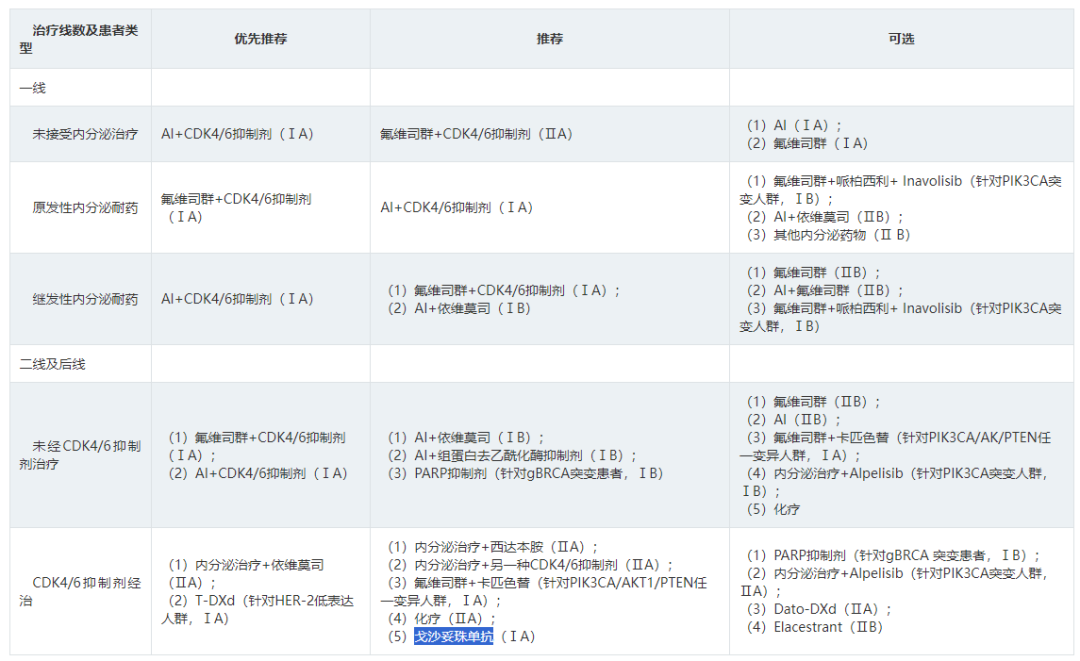Click the 原发性内分泌耐药 row label
The width and height of the screenshot is (1080, 661).
pyautogui.click(x=85, y=208)
